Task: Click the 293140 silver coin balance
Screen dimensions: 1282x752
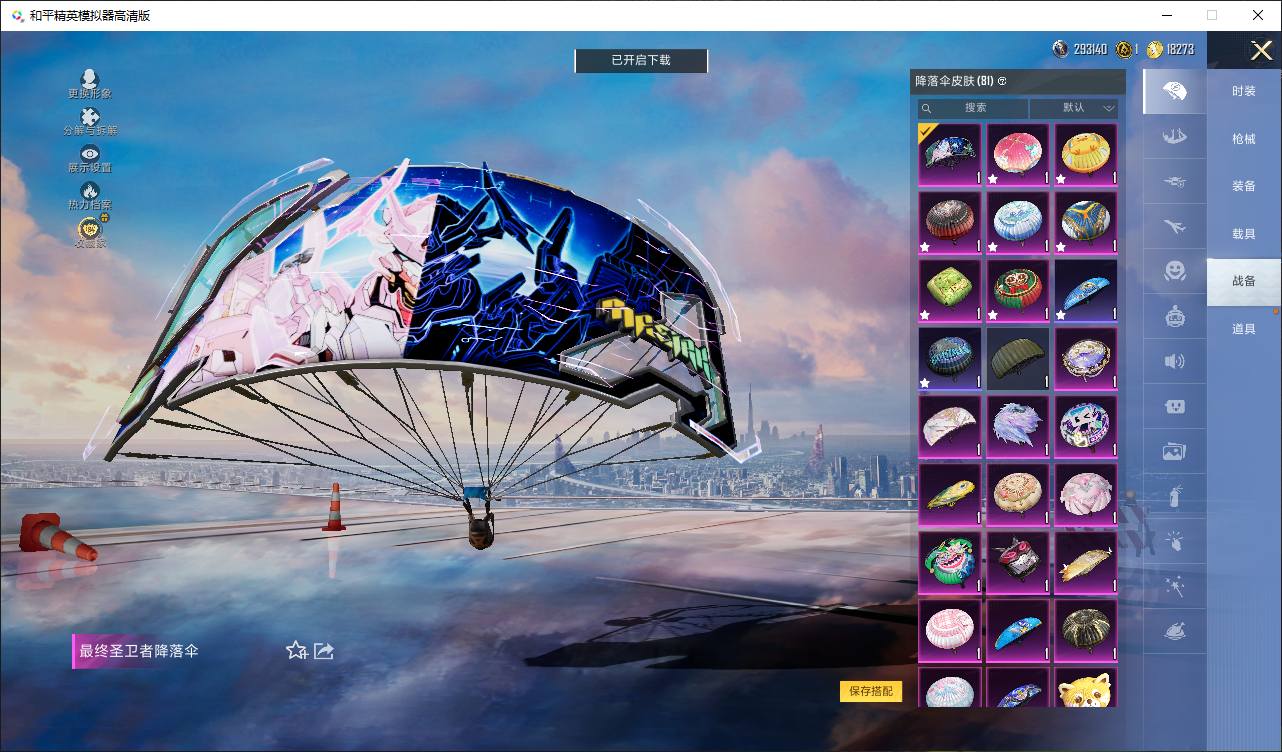Action: tap(1081, 49)
